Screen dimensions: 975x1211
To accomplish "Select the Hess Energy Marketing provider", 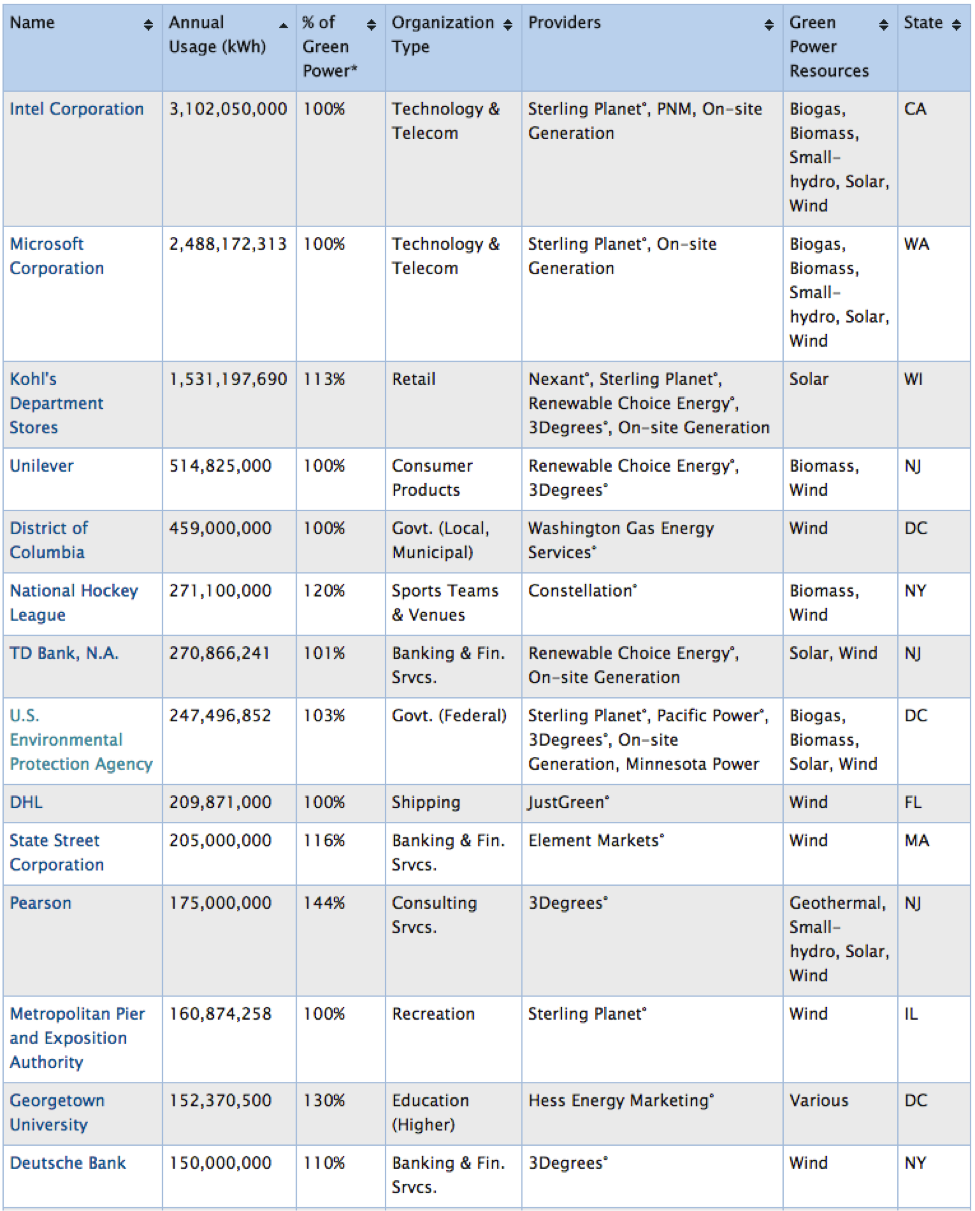I will tap(621, 1101).
